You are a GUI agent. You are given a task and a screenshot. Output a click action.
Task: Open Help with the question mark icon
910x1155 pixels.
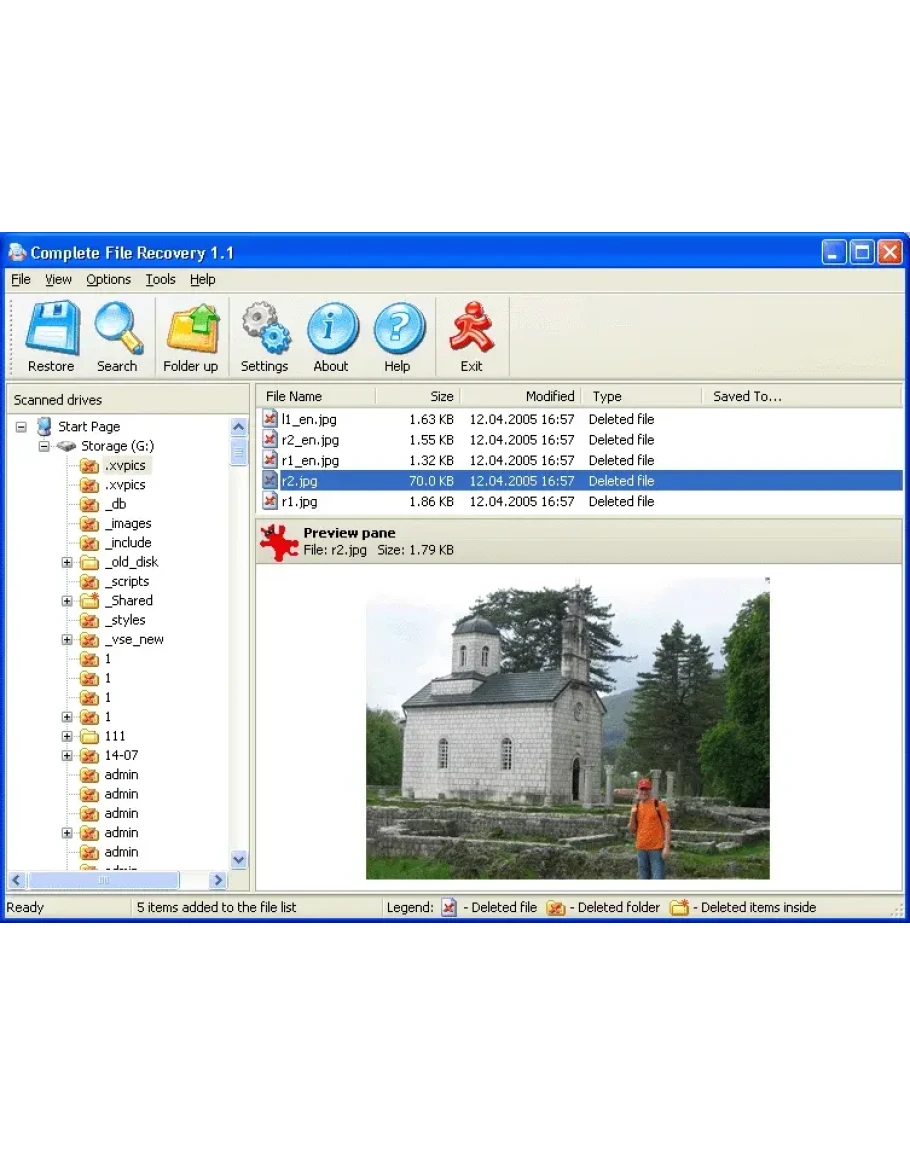click(397, 328)
